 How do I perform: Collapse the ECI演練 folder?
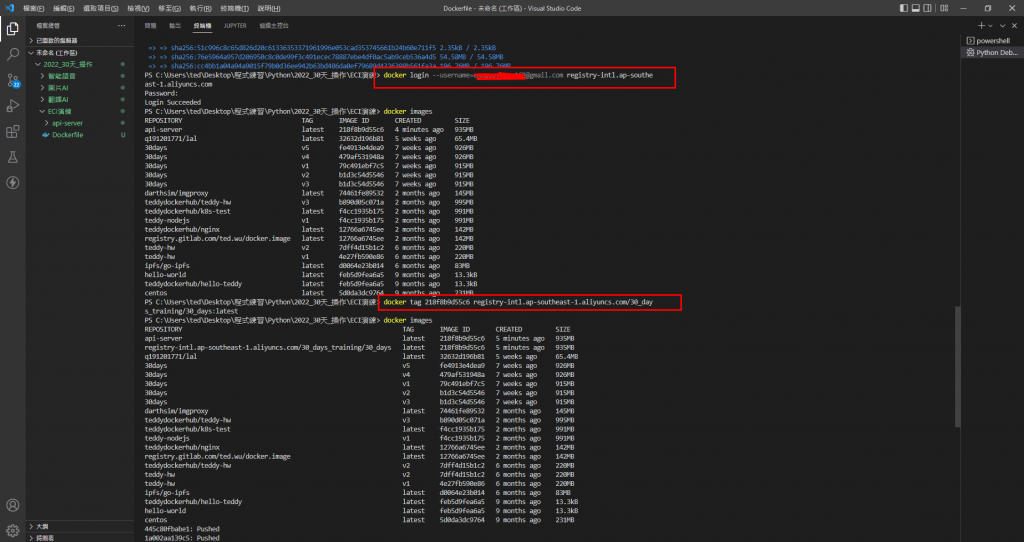pos(81,111)
